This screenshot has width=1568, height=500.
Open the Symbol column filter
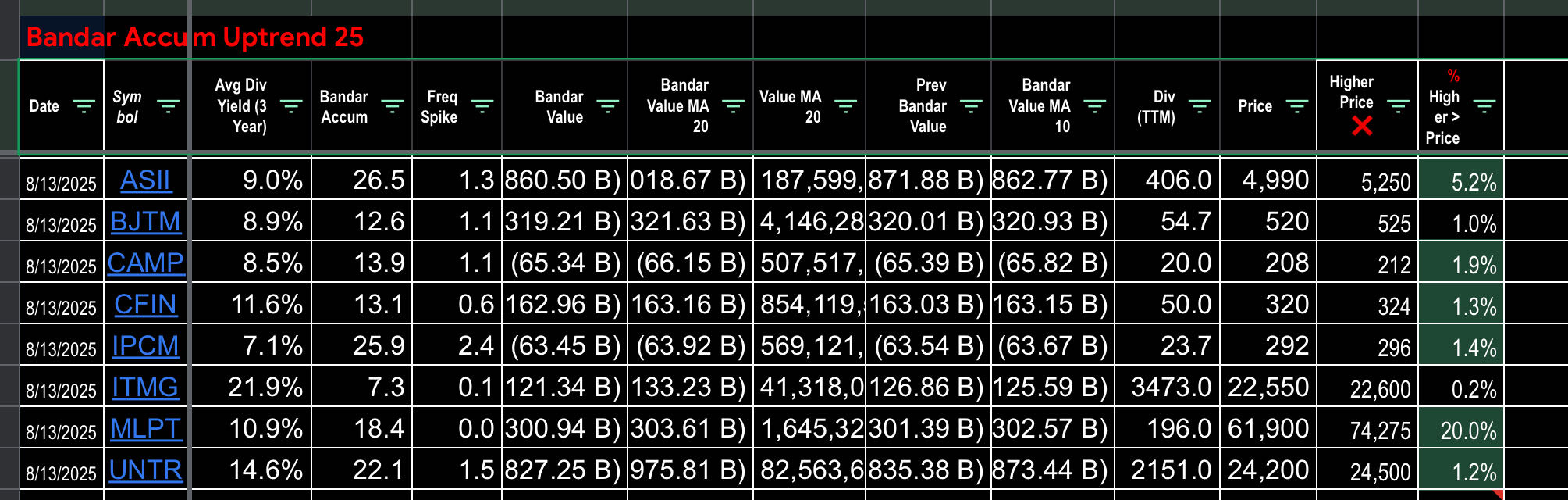pos(168,106)
